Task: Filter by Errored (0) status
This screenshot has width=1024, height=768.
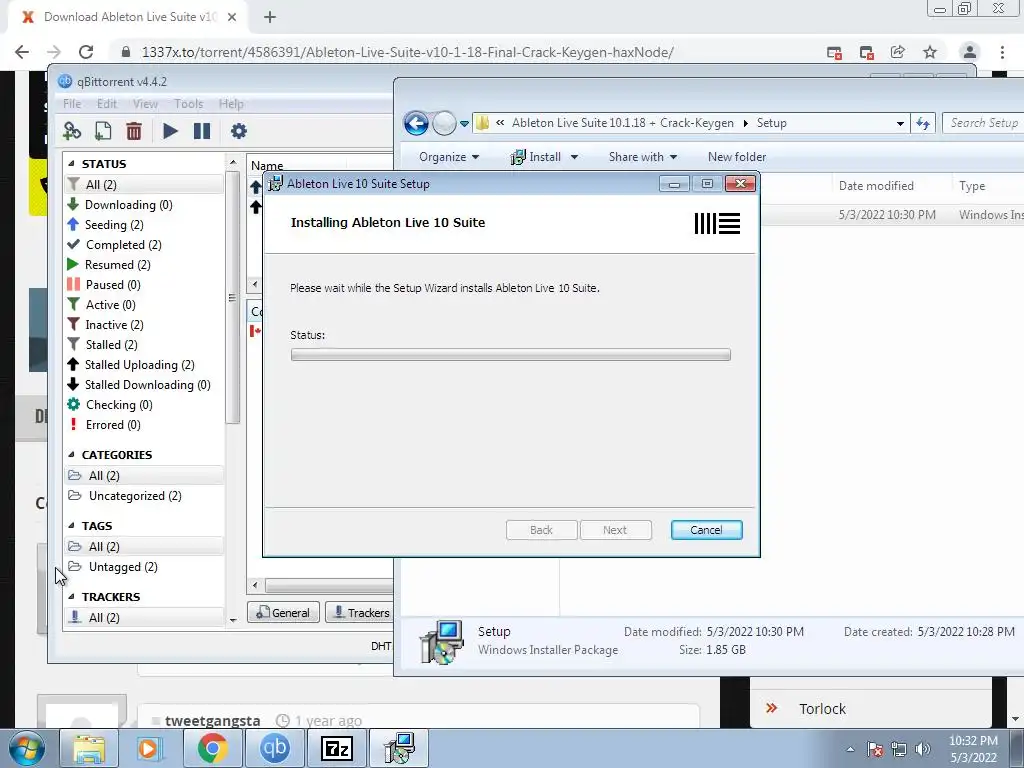Action: [113, 425]
